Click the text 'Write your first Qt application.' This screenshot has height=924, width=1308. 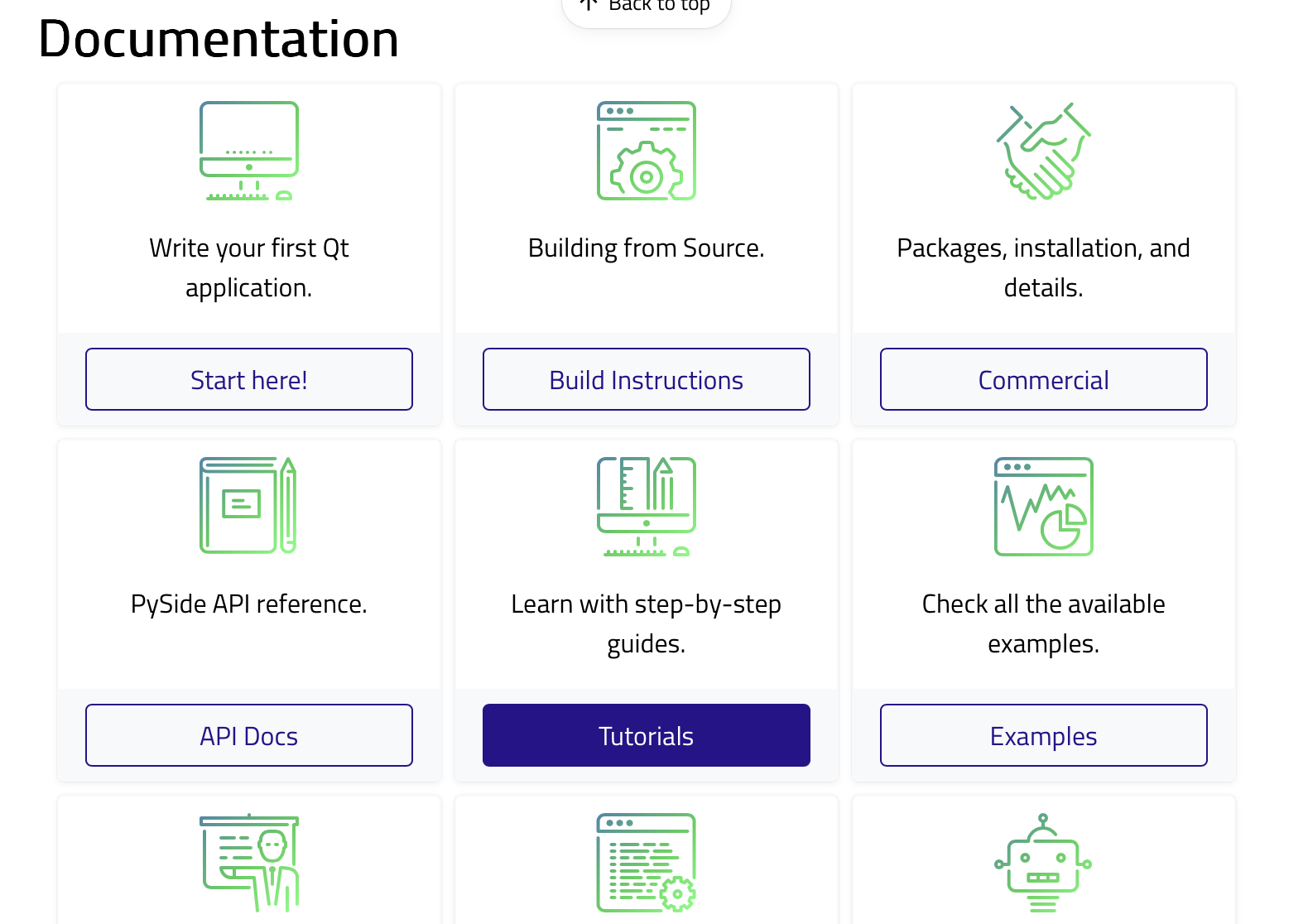(x=249, y=267)
